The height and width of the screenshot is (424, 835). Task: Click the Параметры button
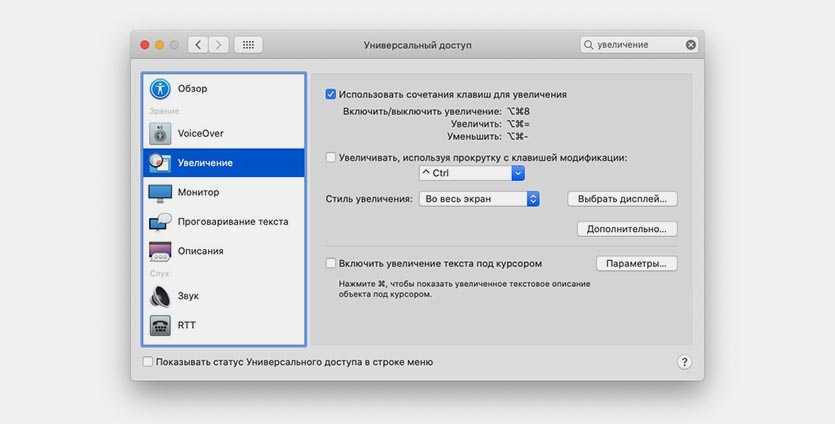coord(636,264)
